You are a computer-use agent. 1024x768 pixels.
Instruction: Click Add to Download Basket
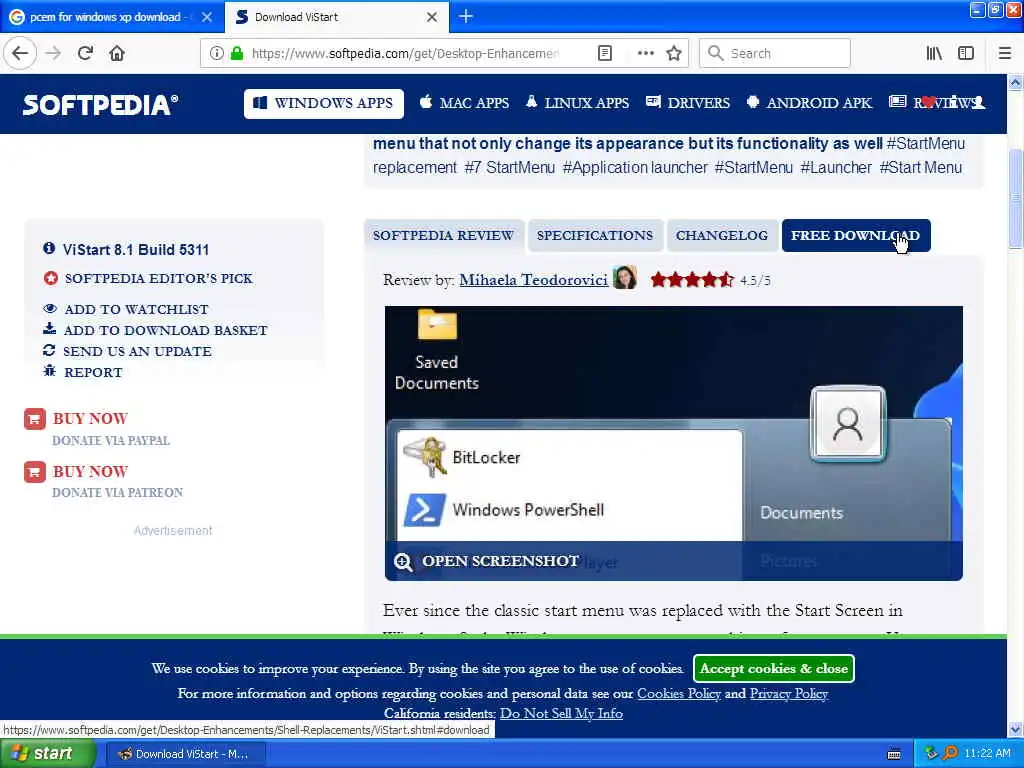click(x=155, y=330)
